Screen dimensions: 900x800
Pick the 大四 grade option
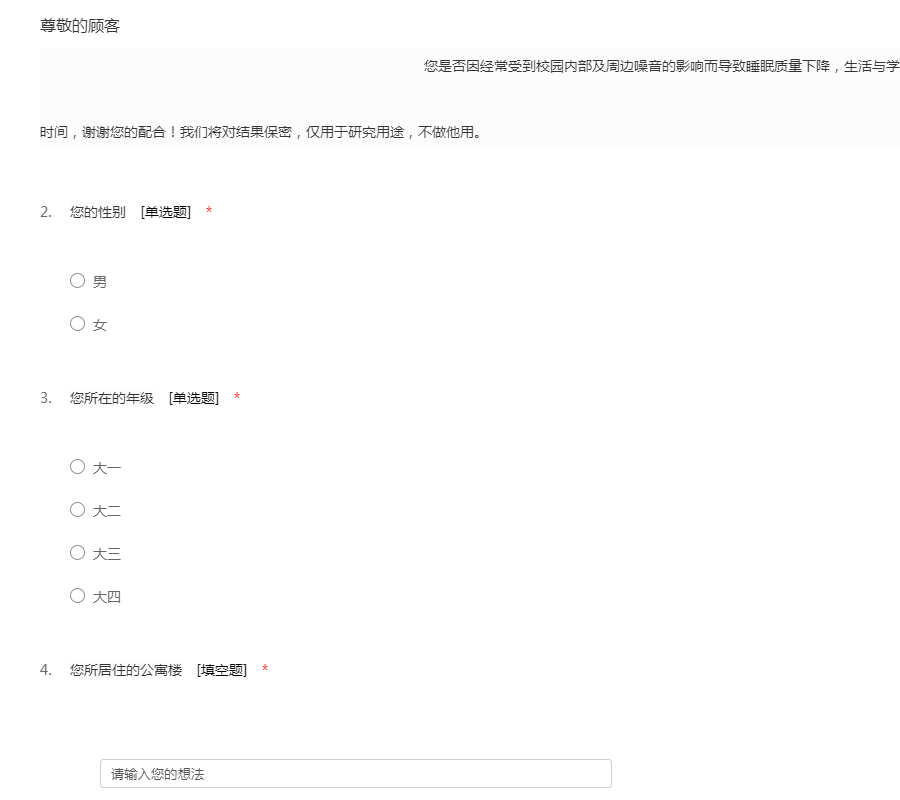tap(78, 596)
